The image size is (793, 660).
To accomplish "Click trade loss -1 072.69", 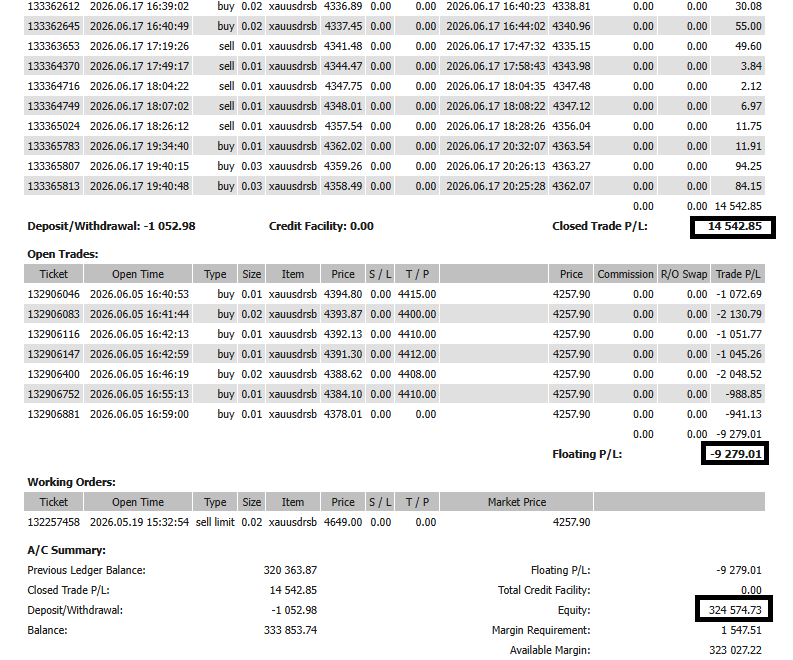I will click(738, 294).
